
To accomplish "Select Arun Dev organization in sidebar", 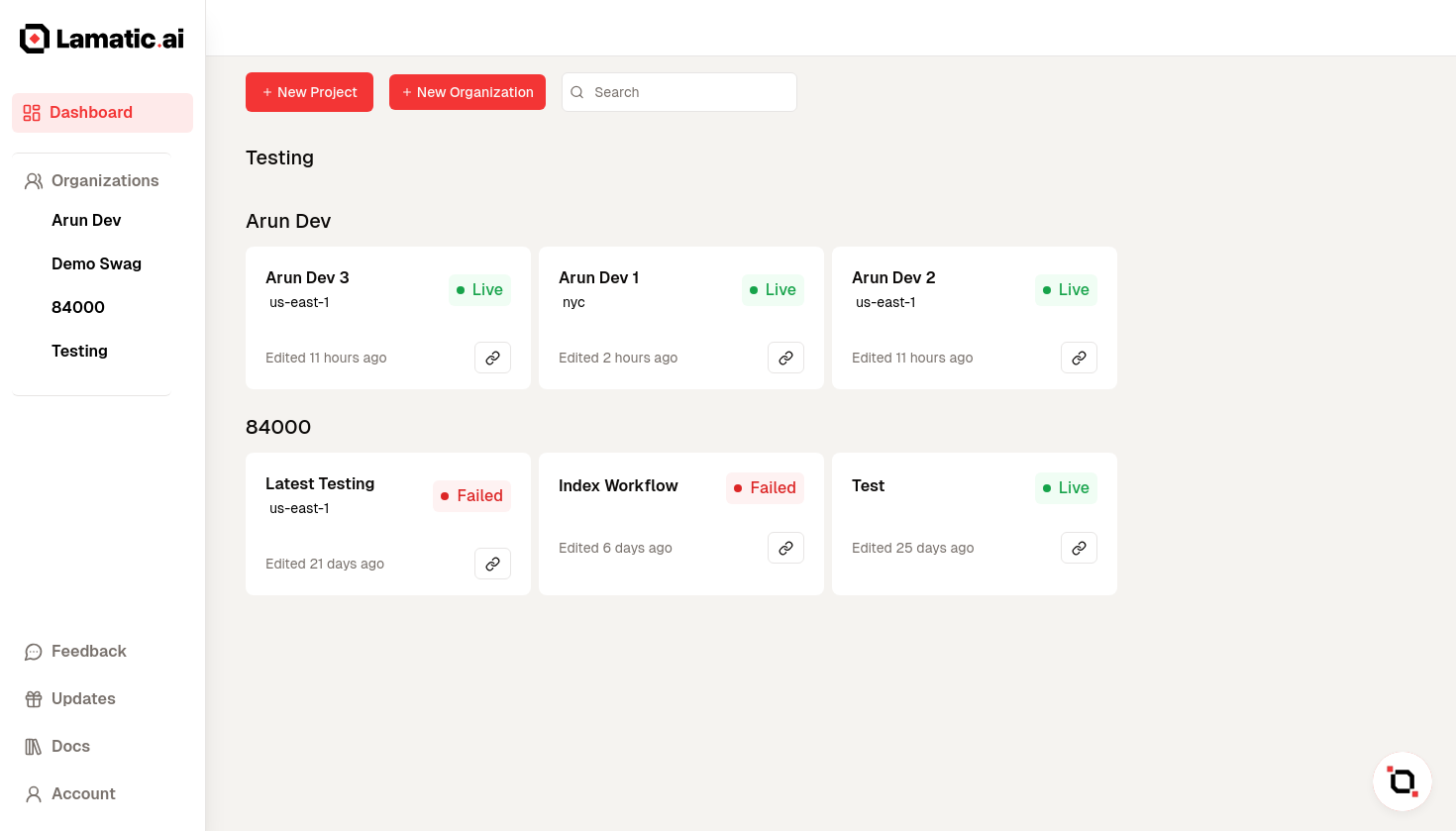I will click(86, 220).
